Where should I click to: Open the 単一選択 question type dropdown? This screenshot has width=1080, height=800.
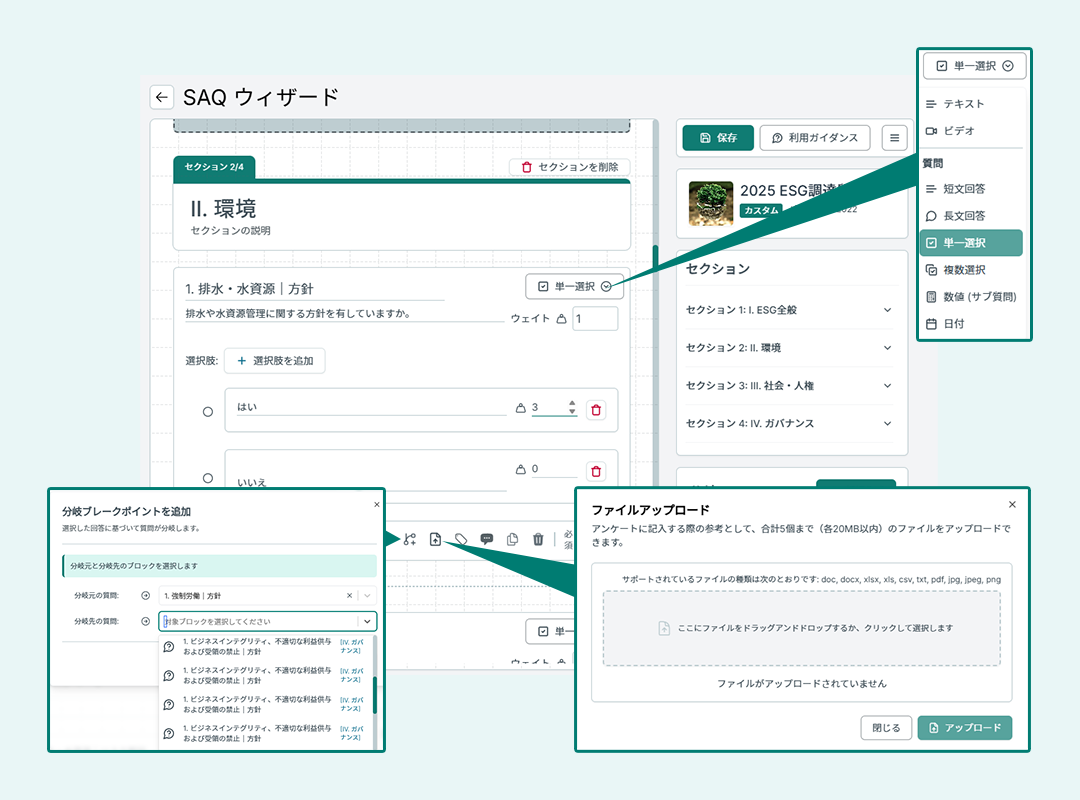pos(575,287)
